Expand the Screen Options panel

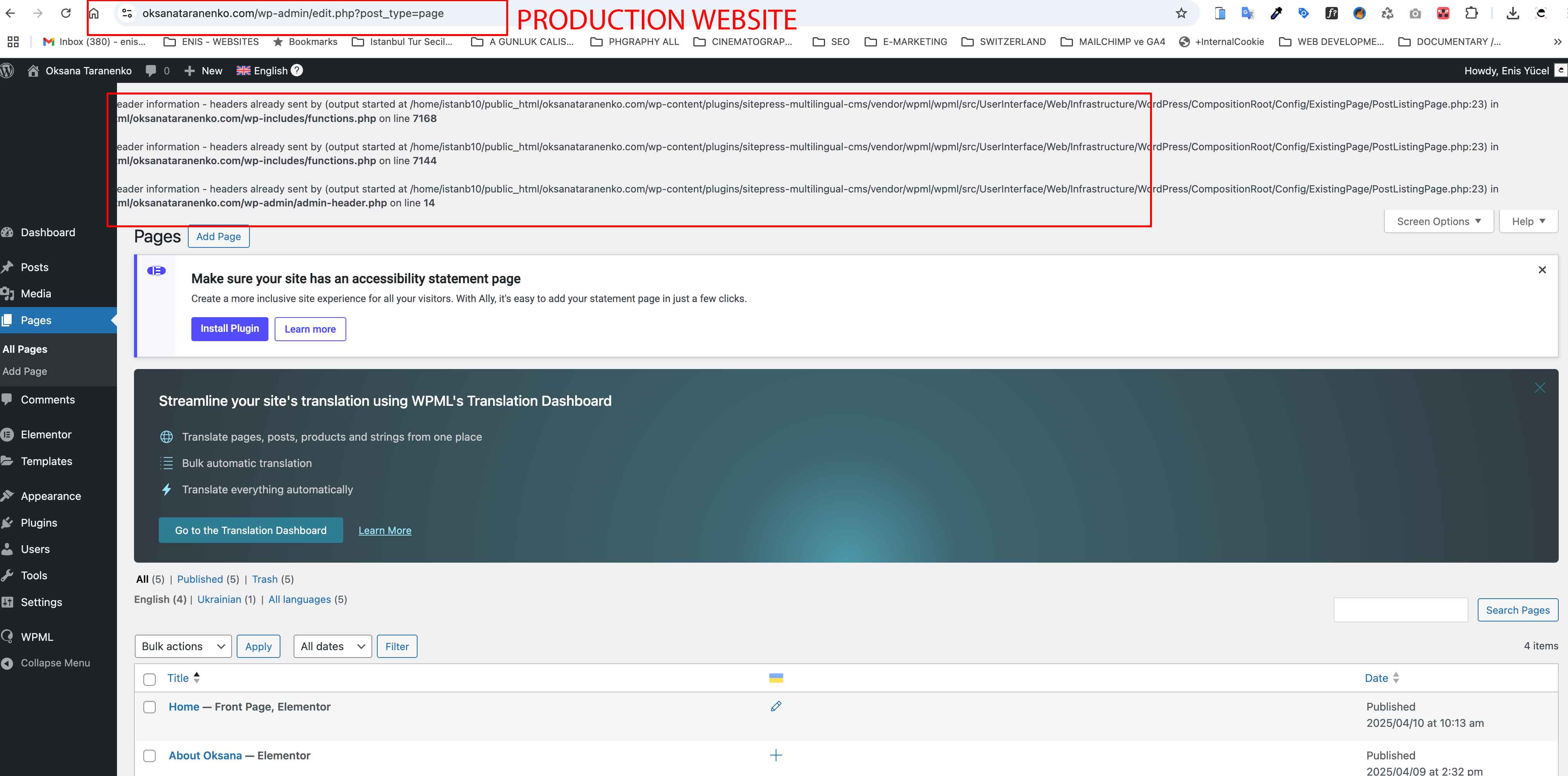(1438, 221)
